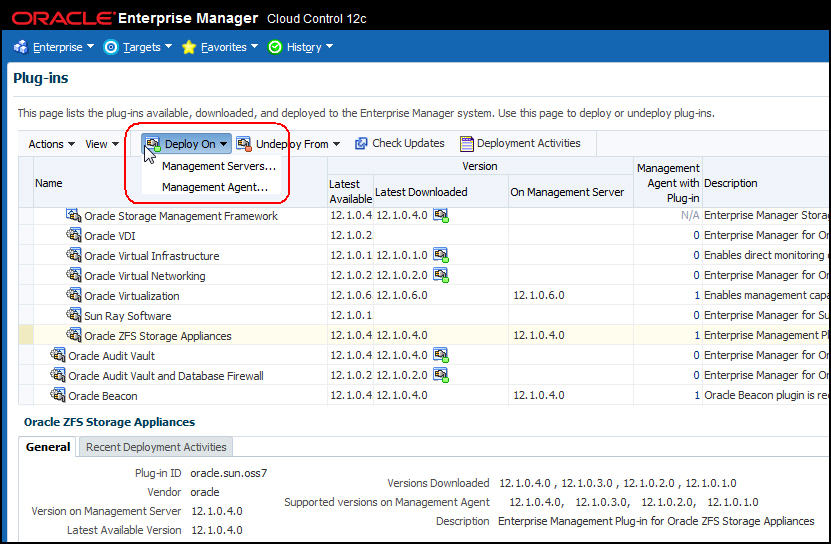Click the Description column header
Screen dimensions: 831x544
[x=730, y=183]
